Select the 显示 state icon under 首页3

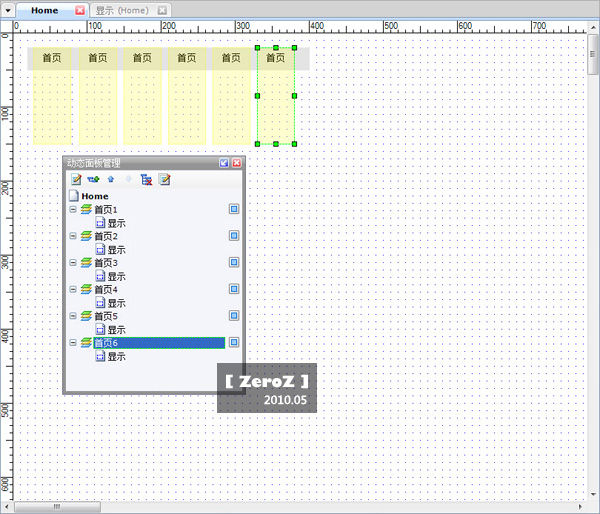click(100, 276)
